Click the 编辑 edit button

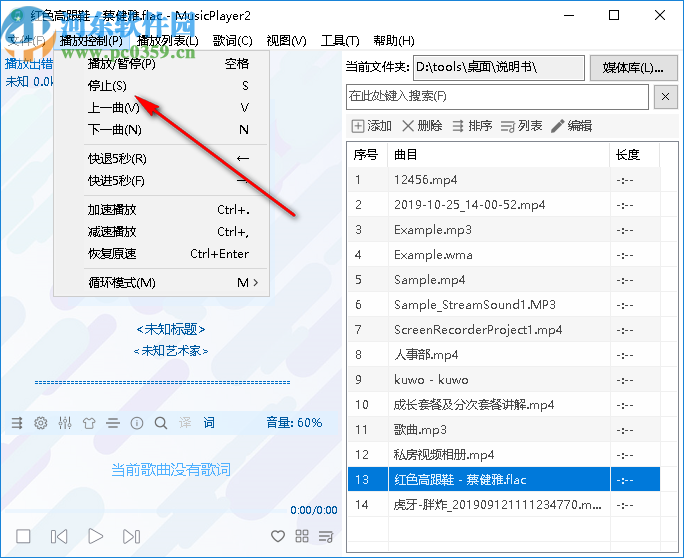(x=571, y=126)
